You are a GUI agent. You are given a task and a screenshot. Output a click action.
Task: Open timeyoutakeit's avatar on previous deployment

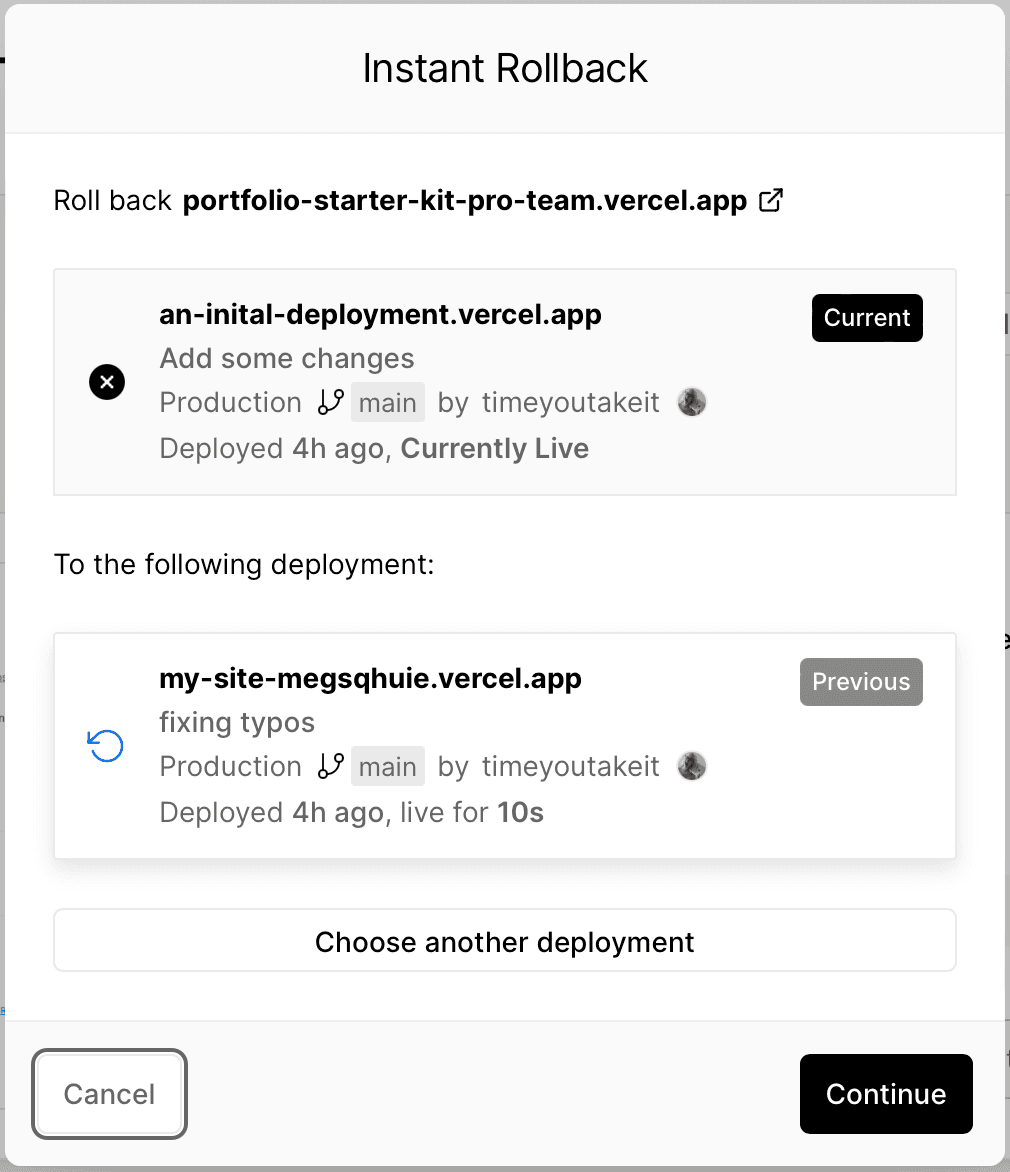click(x=691, y=766)
